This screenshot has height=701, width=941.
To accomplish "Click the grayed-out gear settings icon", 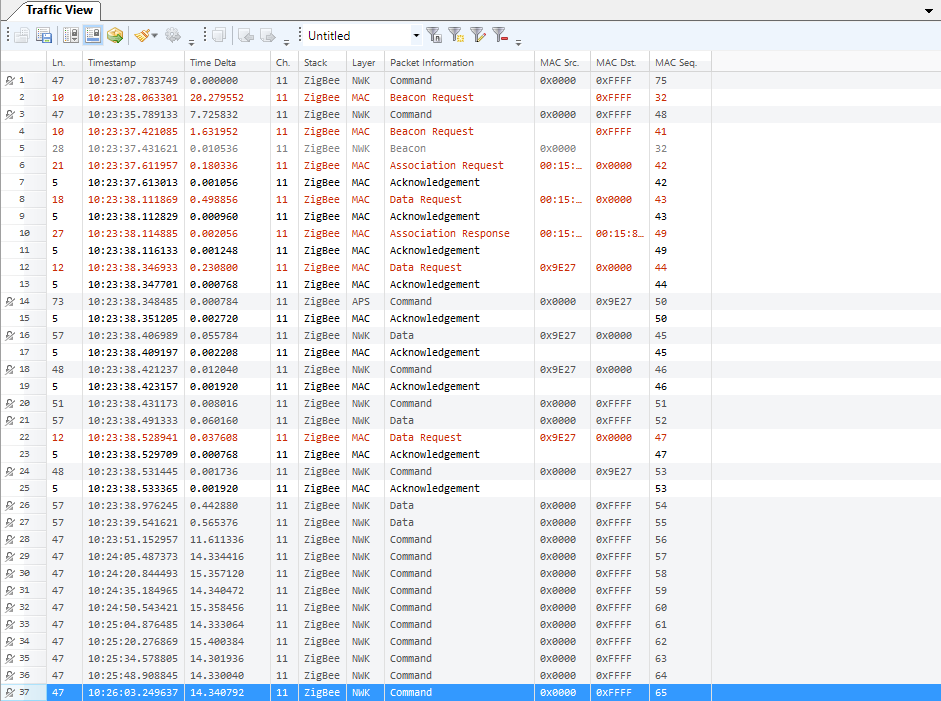I will pyautogui.click(x=173, y=35).
